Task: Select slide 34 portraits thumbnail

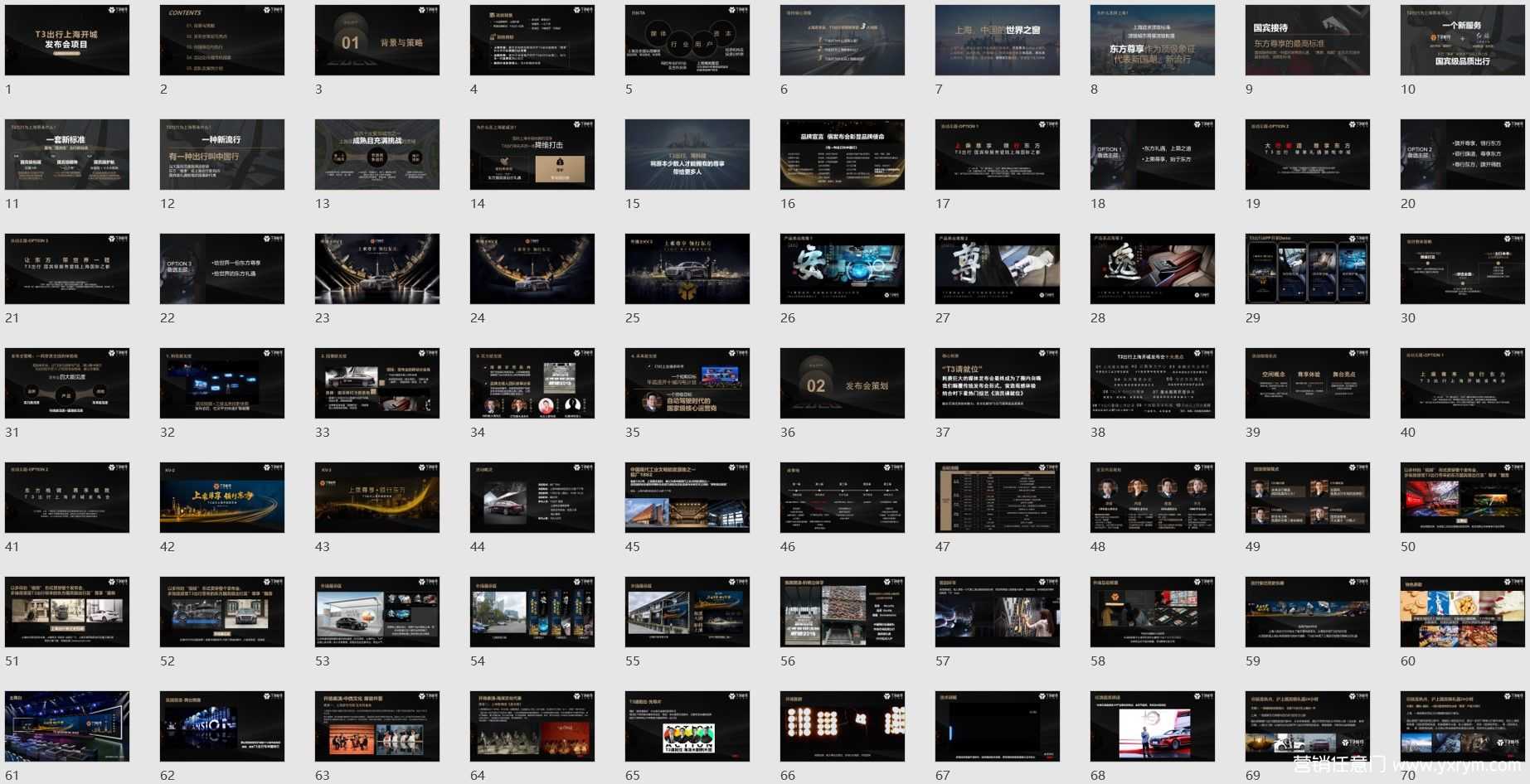Action: [532, 383]
